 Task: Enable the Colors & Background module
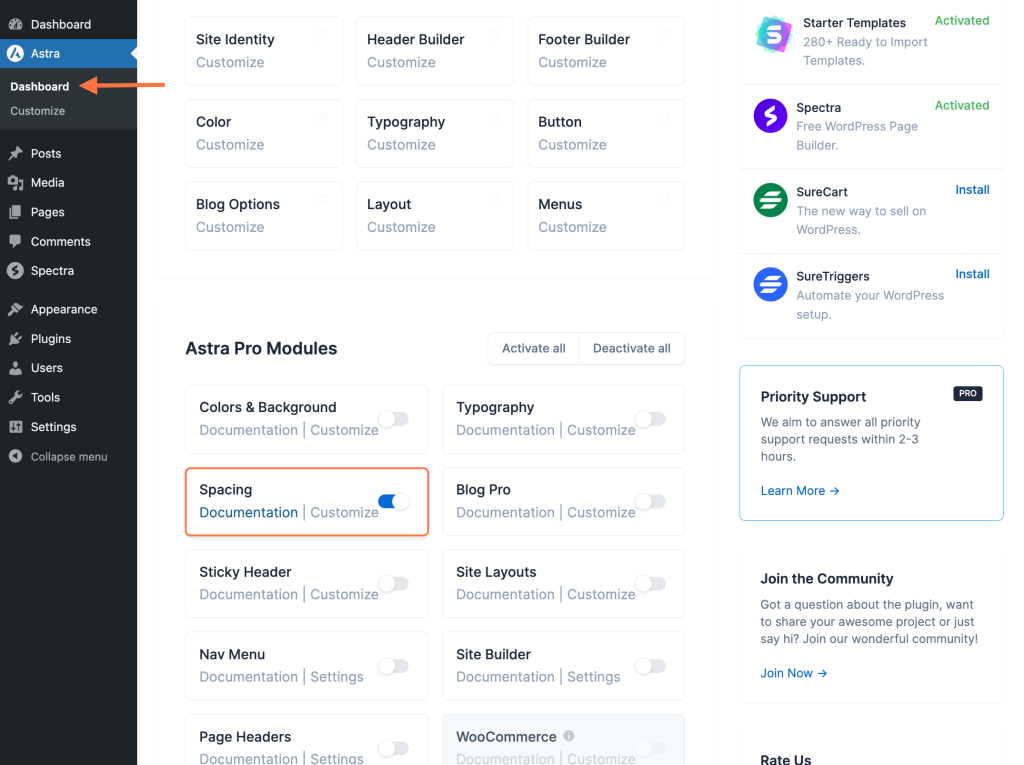393,419
